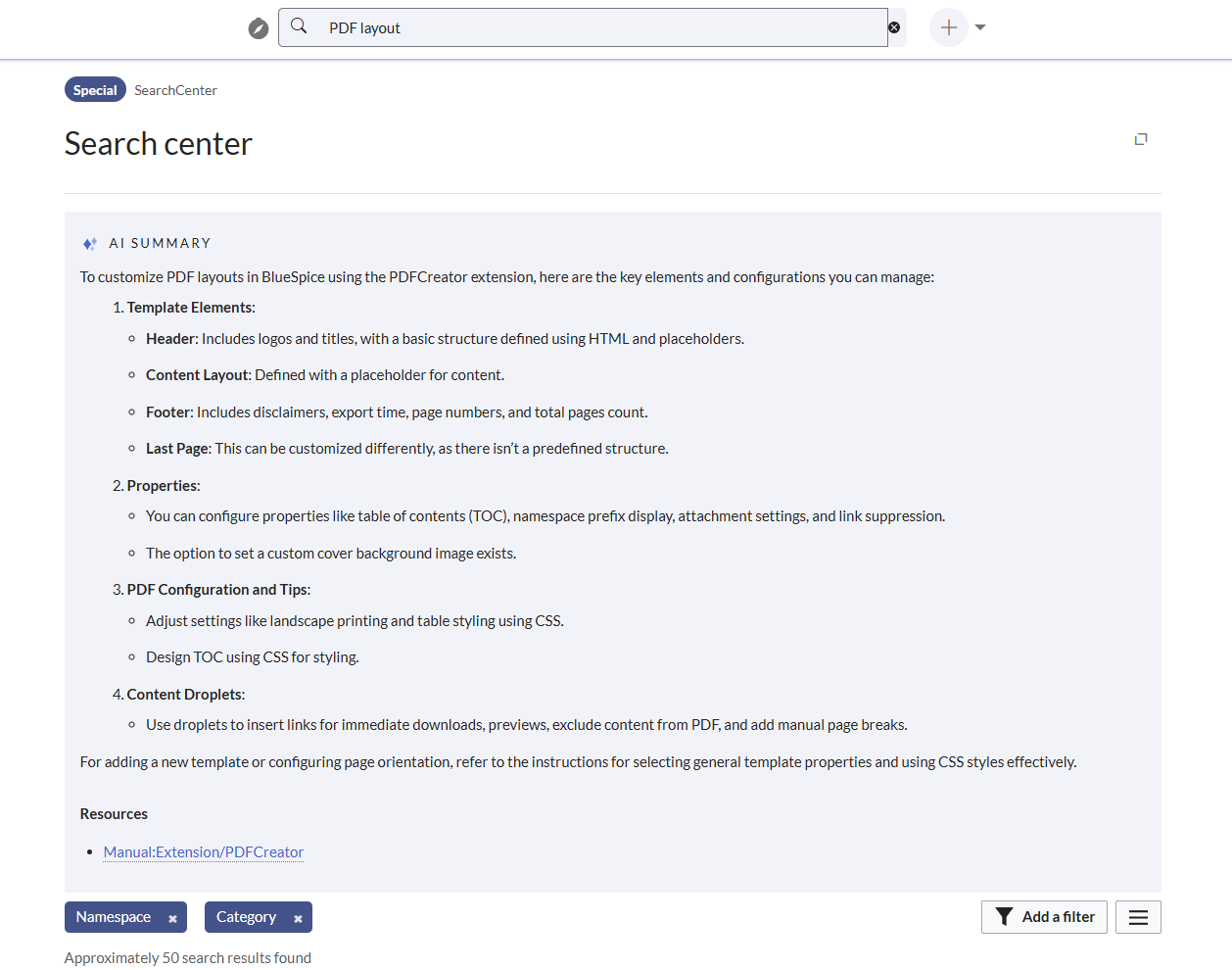Viewport: 1232px width, 970px height.
Task: Click the AI SUMMARY heading label
Action: coord(160,243)
